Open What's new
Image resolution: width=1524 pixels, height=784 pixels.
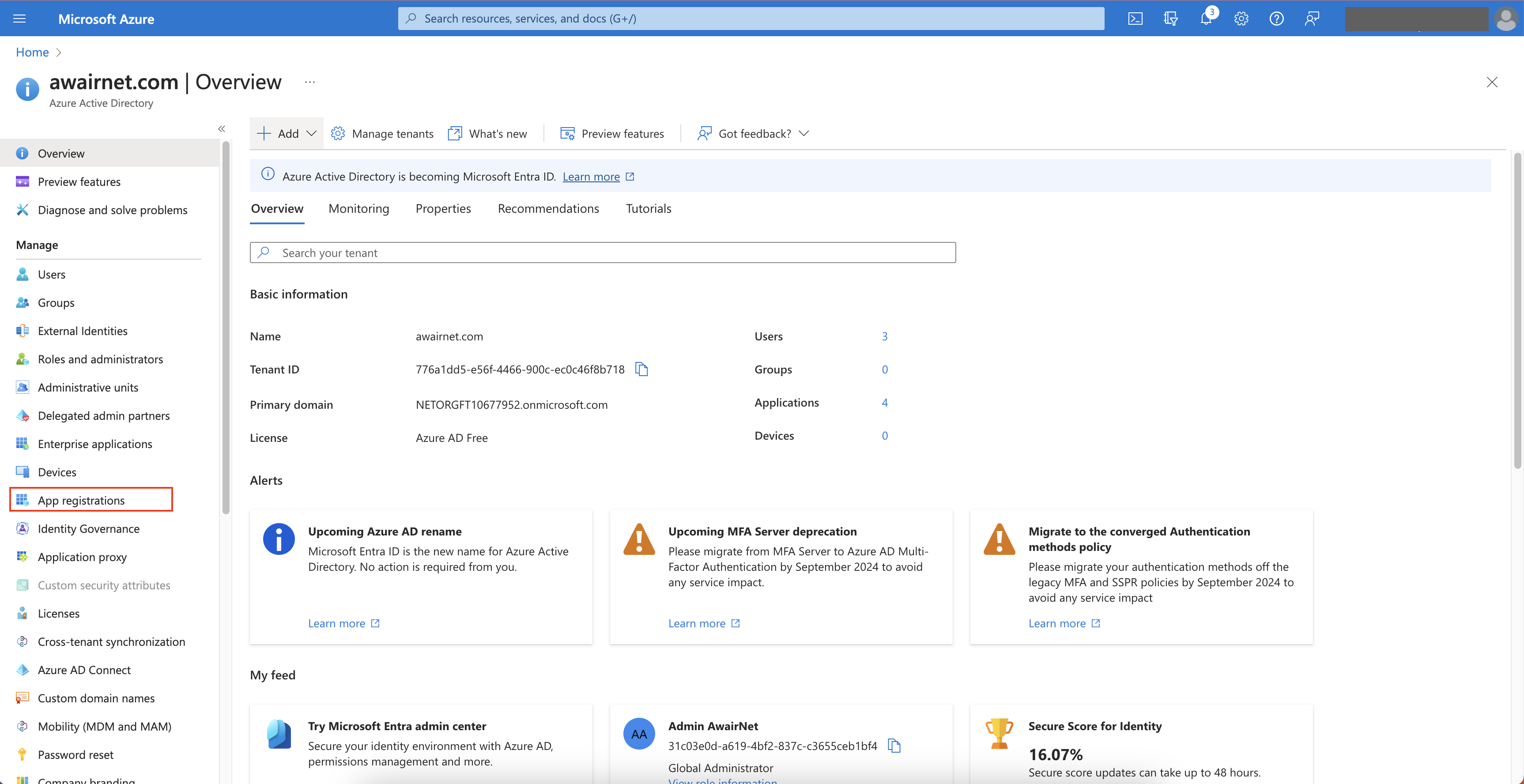[487, 133]
